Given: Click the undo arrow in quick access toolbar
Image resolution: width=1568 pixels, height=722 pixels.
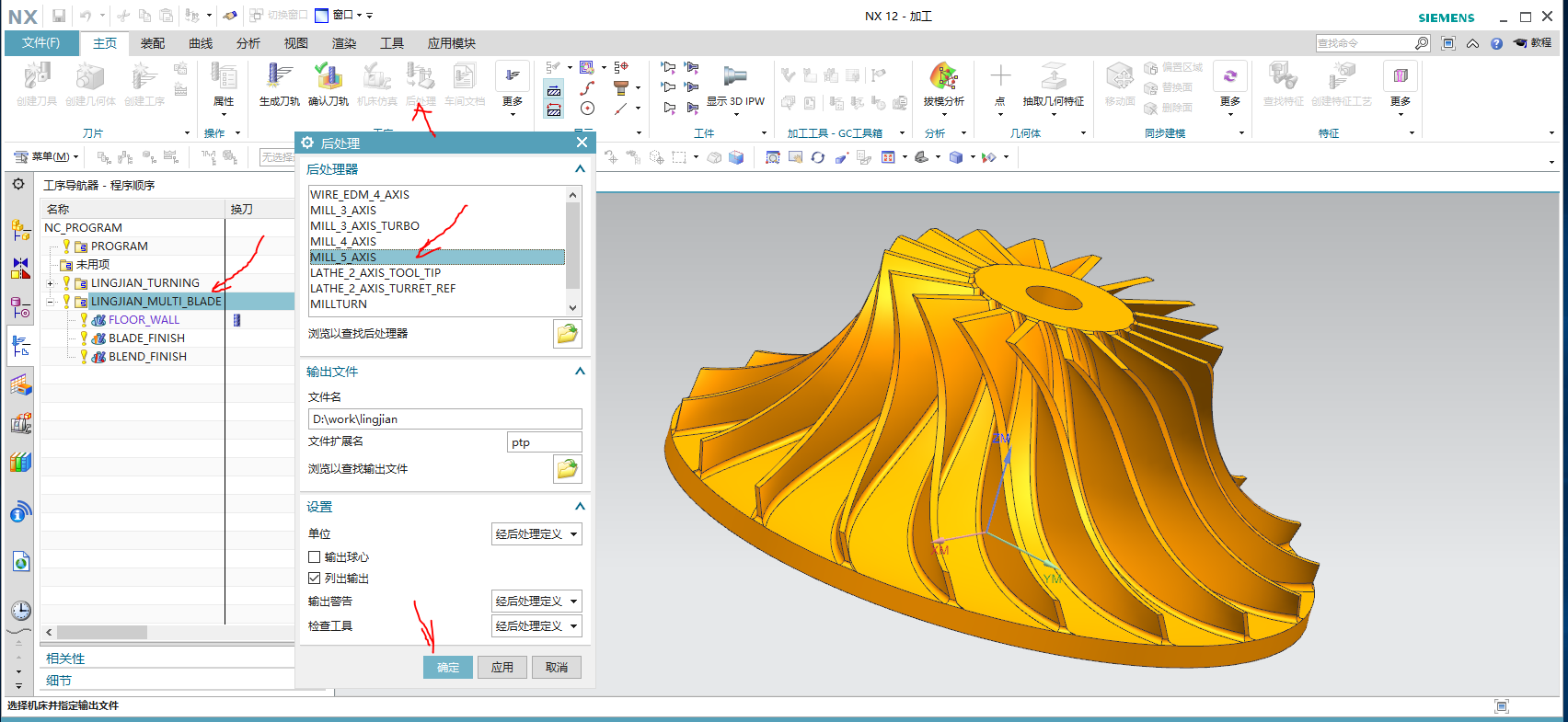Looking at the screenshot, I should click(x=85, y=16).
